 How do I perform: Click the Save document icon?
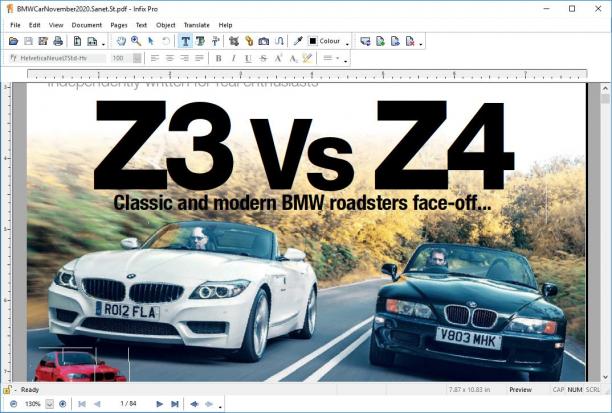click(28, 41)
